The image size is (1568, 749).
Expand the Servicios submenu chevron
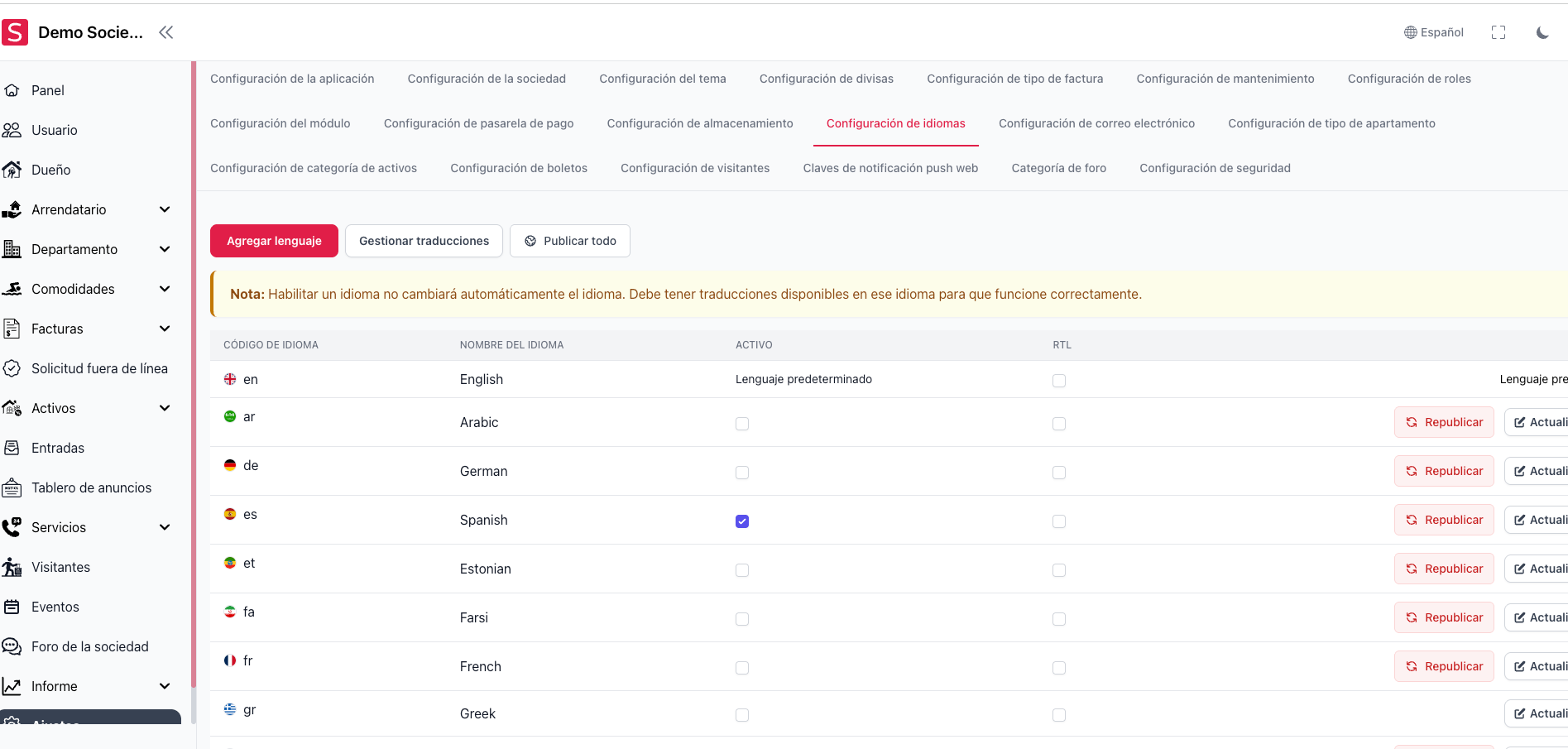click(165, 527)
